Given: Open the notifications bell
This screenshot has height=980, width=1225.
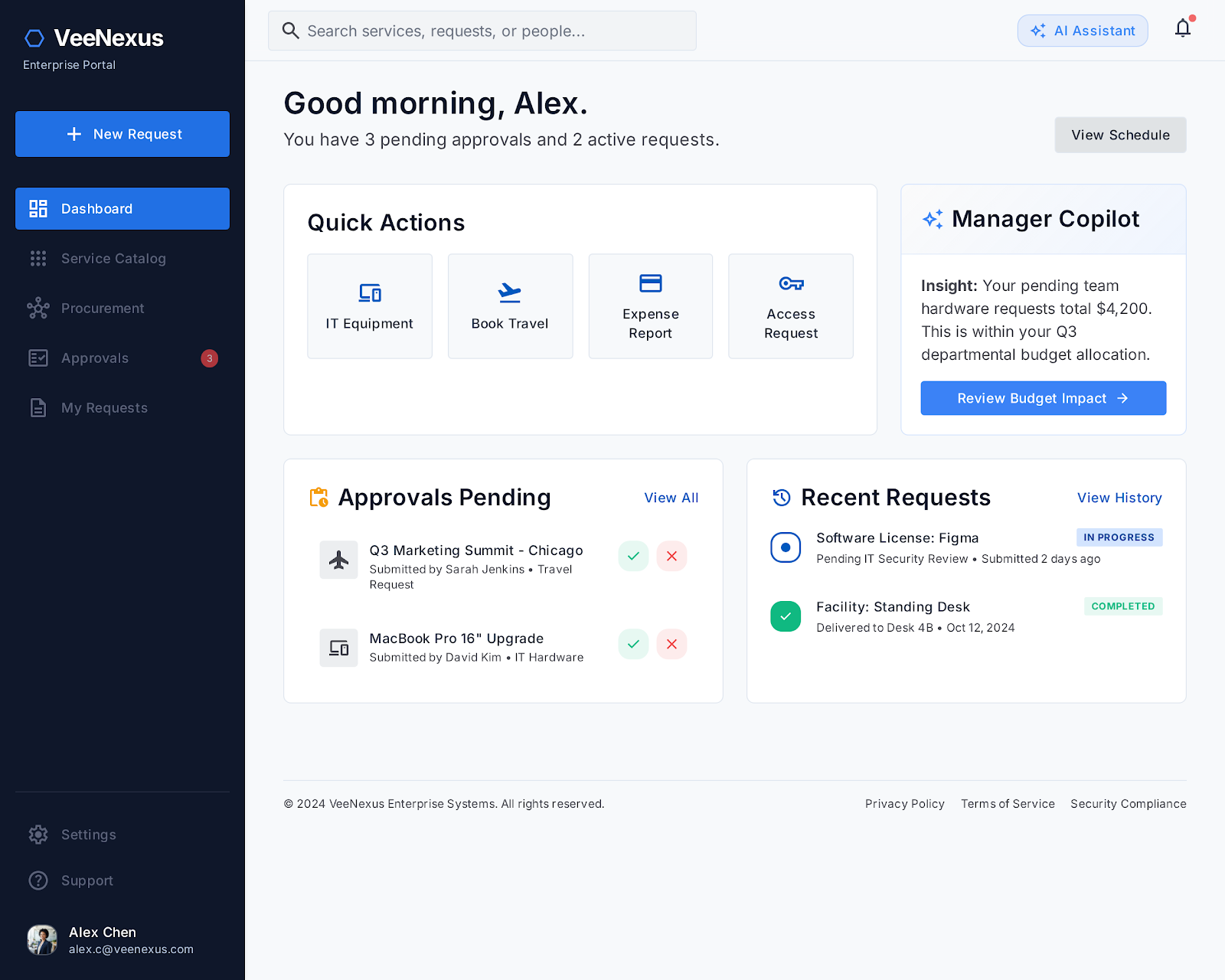Looking at the screenshot, I should [x=1183, y=29].
